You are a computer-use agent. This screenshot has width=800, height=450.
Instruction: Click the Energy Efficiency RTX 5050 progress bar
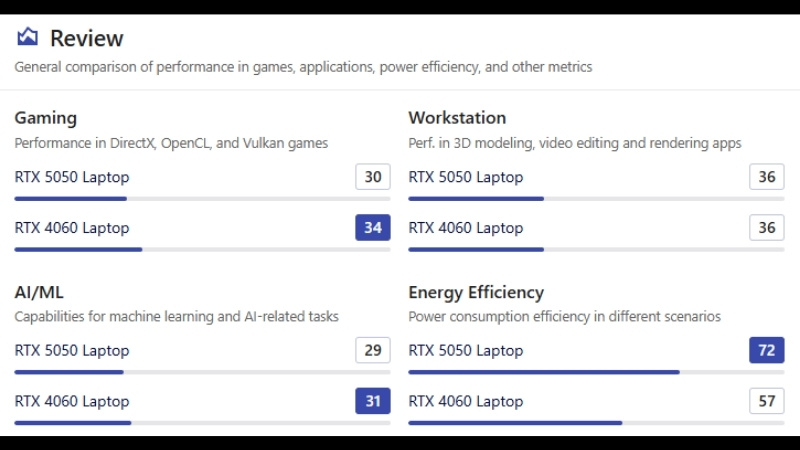pos(596,372)
